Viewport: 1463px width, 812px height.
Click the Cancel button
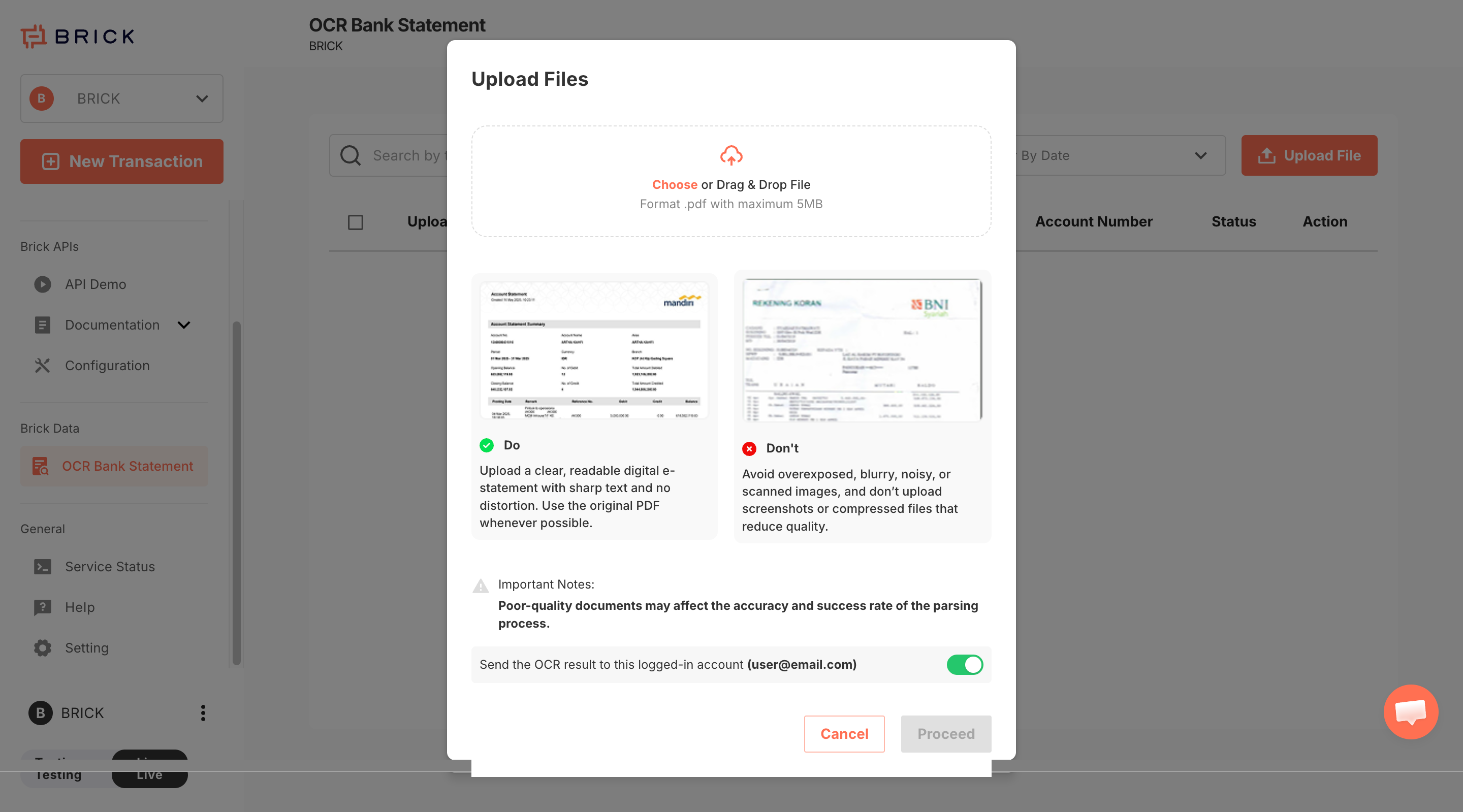click(x=844, y=734)
